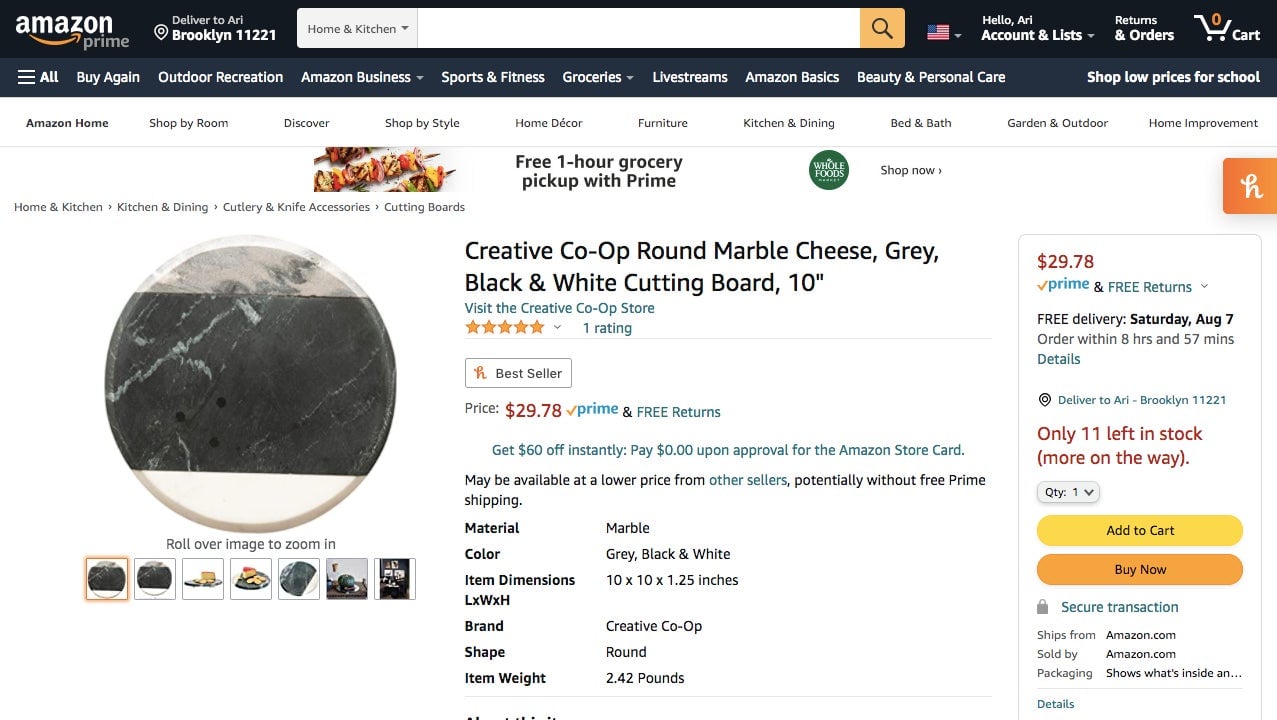This screenshot has height=720, width=1277.
Task: Click the Whole Foods Market logo
Action: point(829,170)
